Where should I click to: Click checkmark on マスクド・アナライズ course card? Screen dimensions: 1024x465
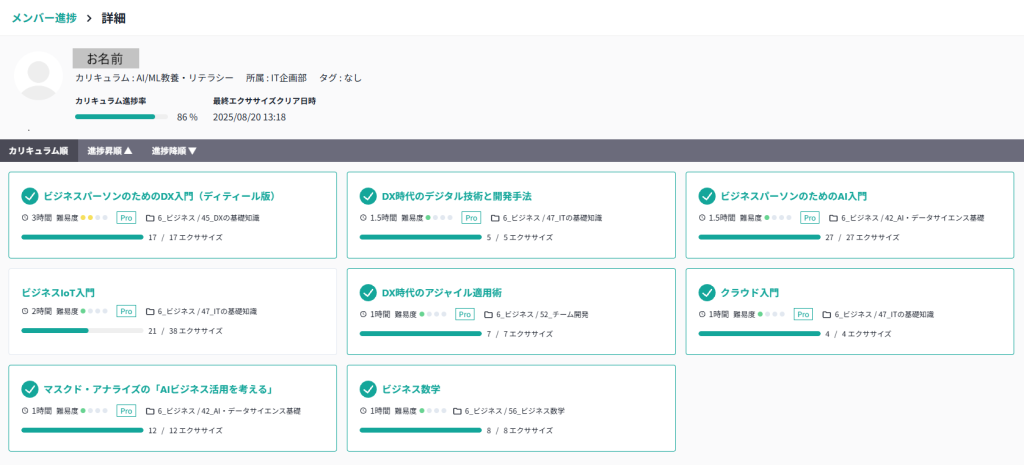tap(30, 390)
